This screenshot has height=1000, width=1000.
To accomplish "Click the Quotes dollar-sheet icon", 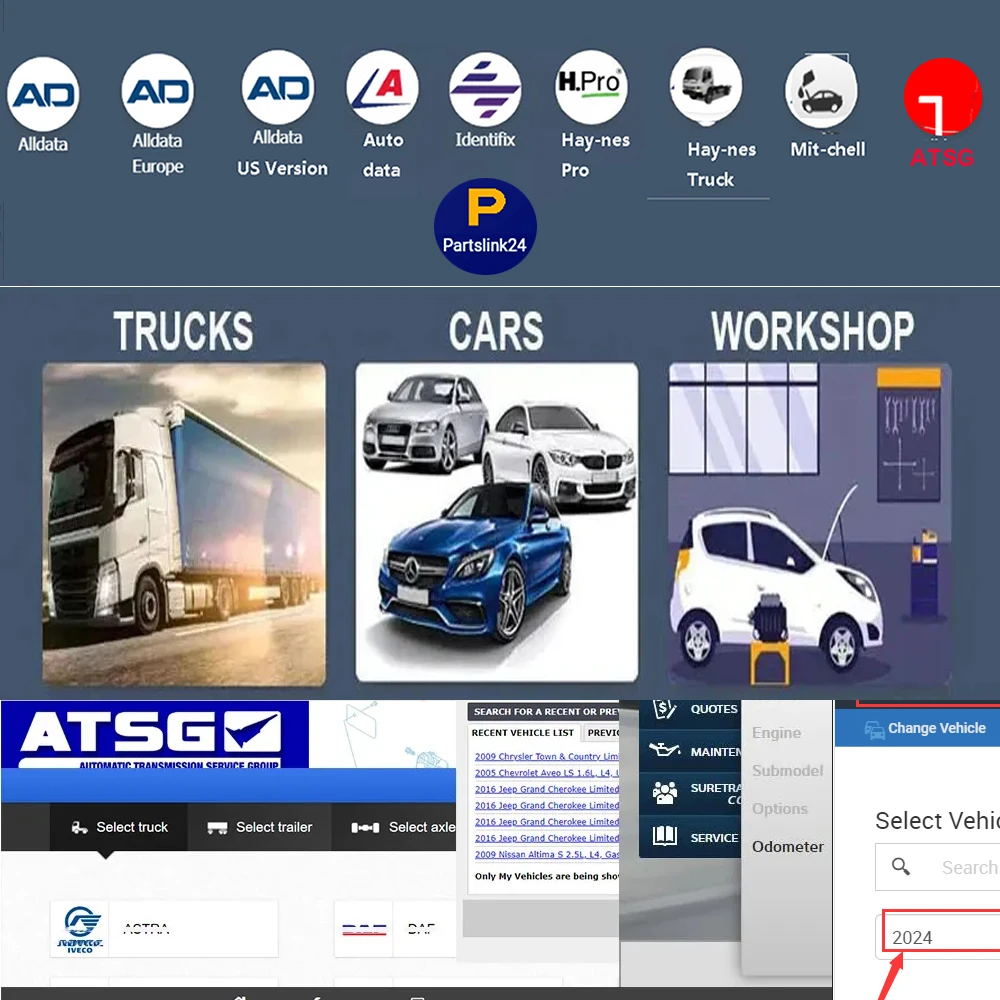I will point(664,709).
